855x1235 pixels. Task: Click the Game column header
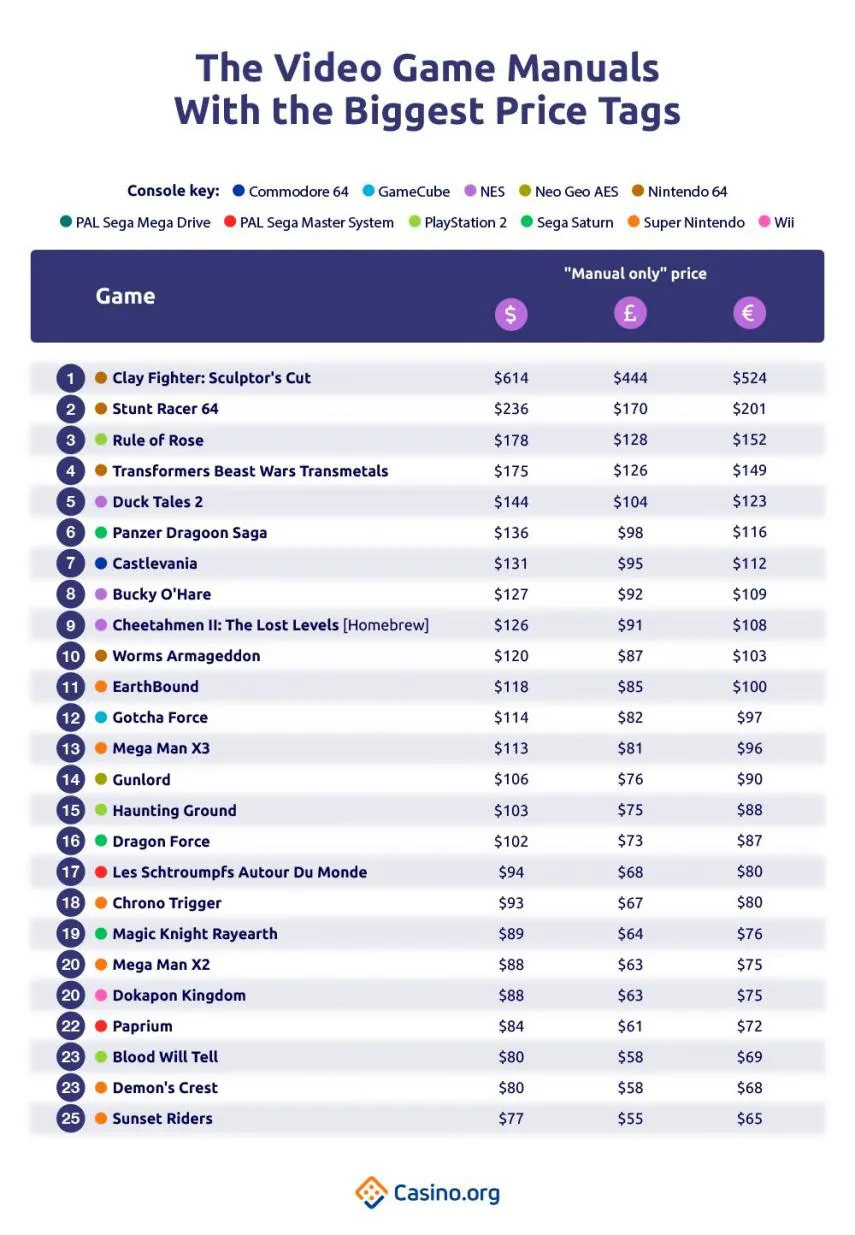coord(125,296)
